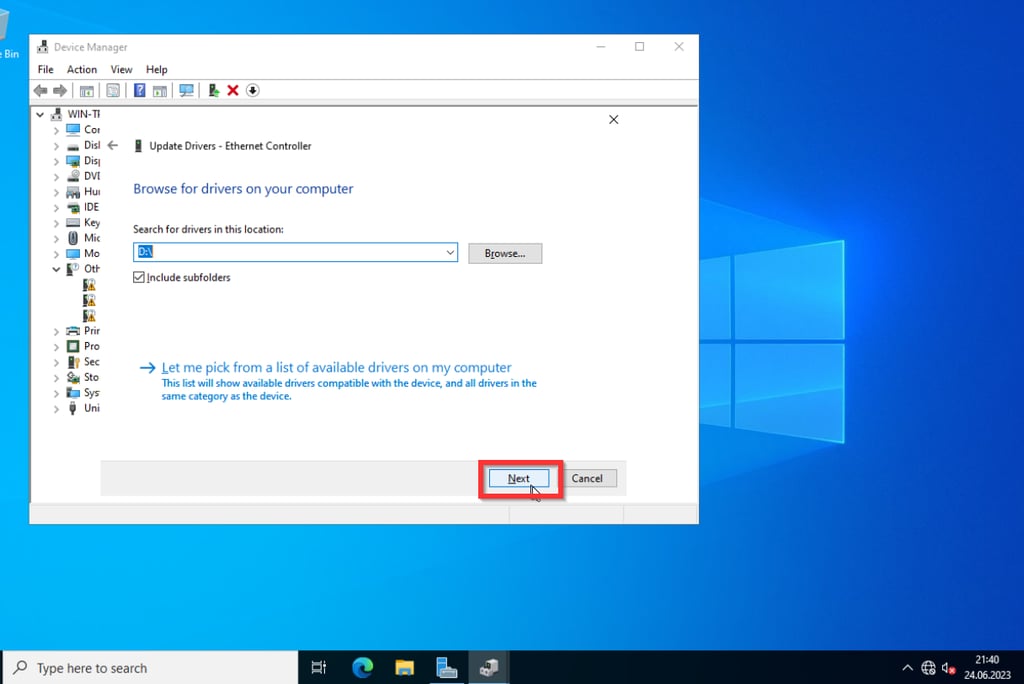This screenshot has height=684, width=1024.
Task: Click the Update device driver toolbar icon
Action: tap(213, 90)
